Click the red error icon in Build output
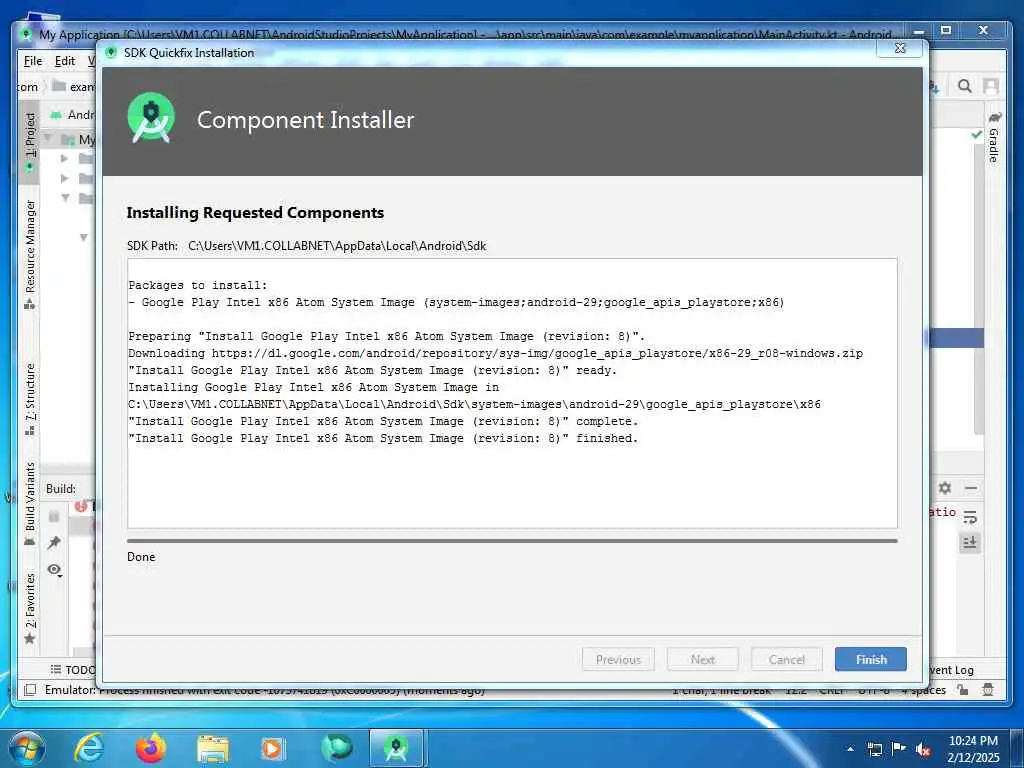The height and width of the screenshot is (768, 1024). [x=80, y=506]
